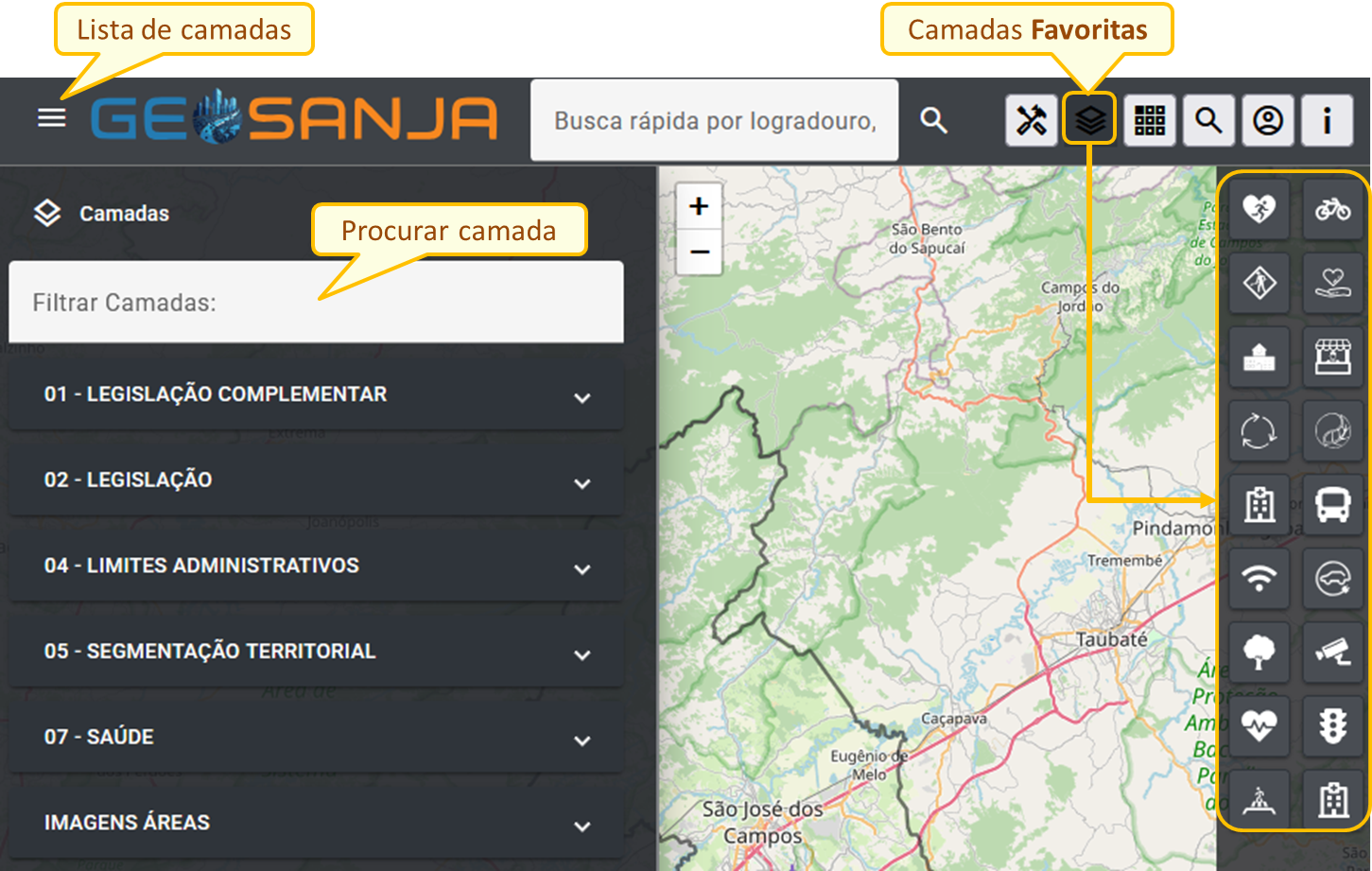Click the quick street search magnifier button
The height and width of the screenshot is (871, 1372).
[x=932, y=120]
